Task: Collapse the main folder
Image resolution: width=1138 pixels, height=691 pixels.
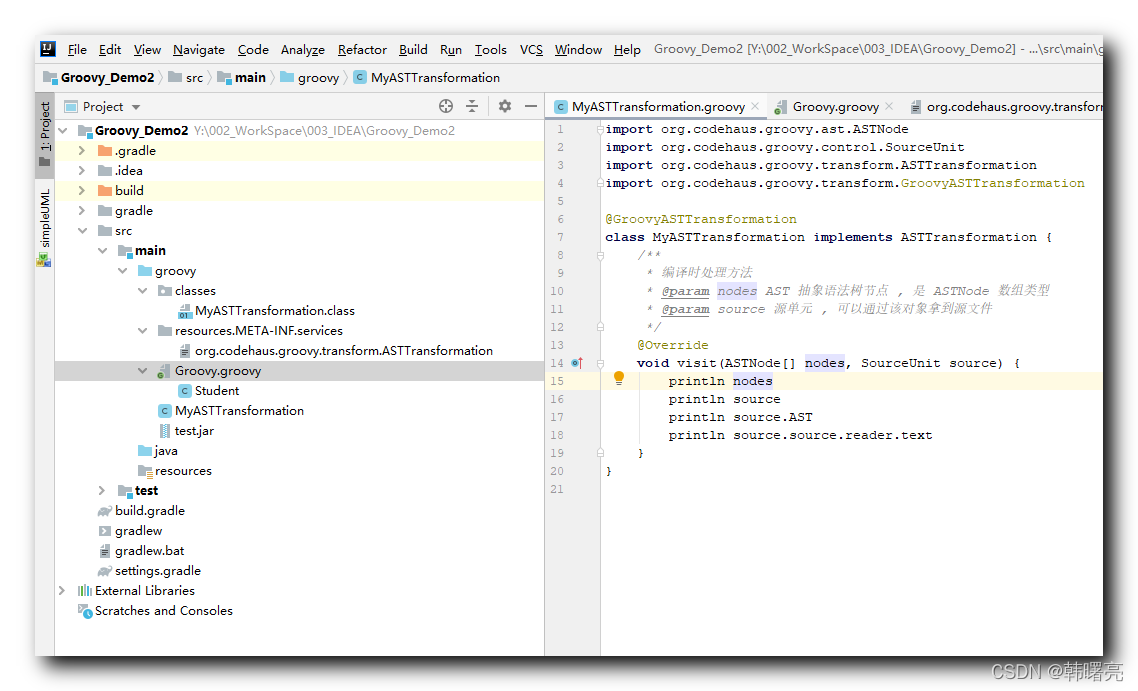Action: point(102,250)
